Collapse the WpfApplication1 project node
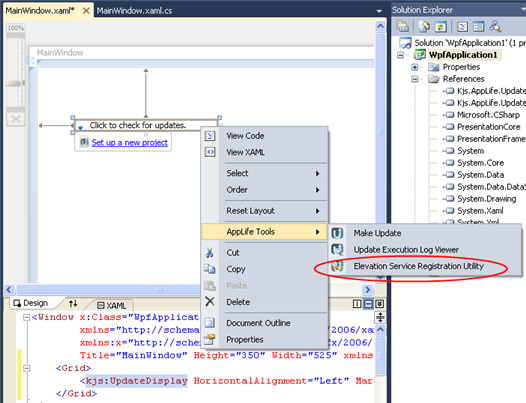 tap(401, 55)
